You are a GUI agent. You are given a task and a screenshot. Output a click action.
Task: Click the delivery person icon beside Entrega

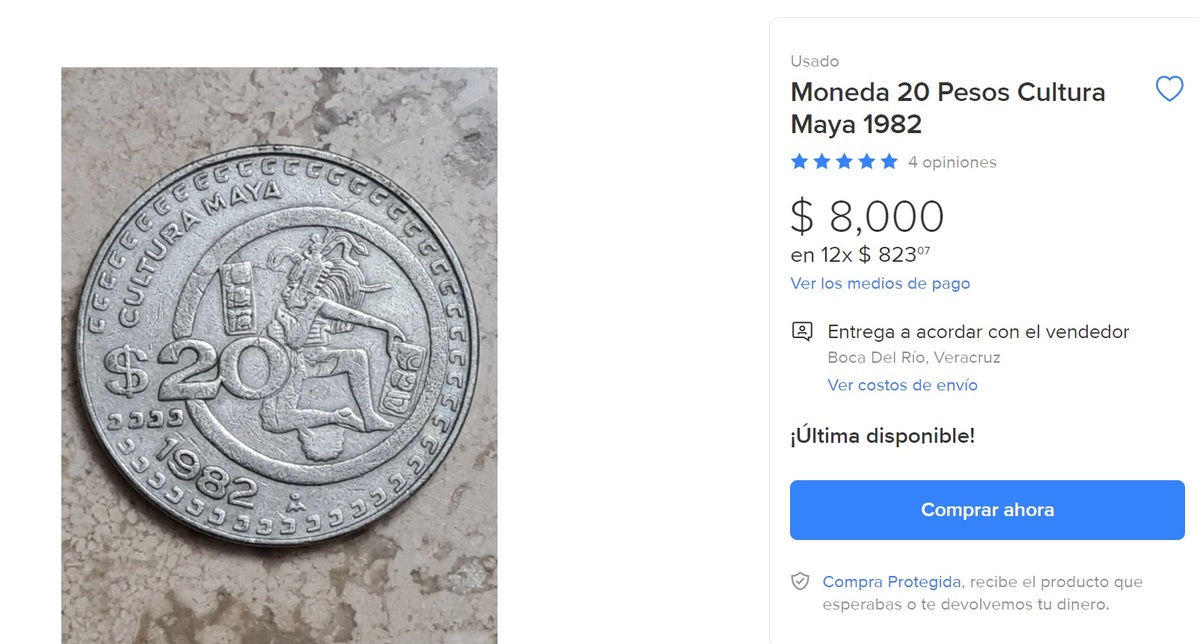pyautogui.click(x=801, y=332)
